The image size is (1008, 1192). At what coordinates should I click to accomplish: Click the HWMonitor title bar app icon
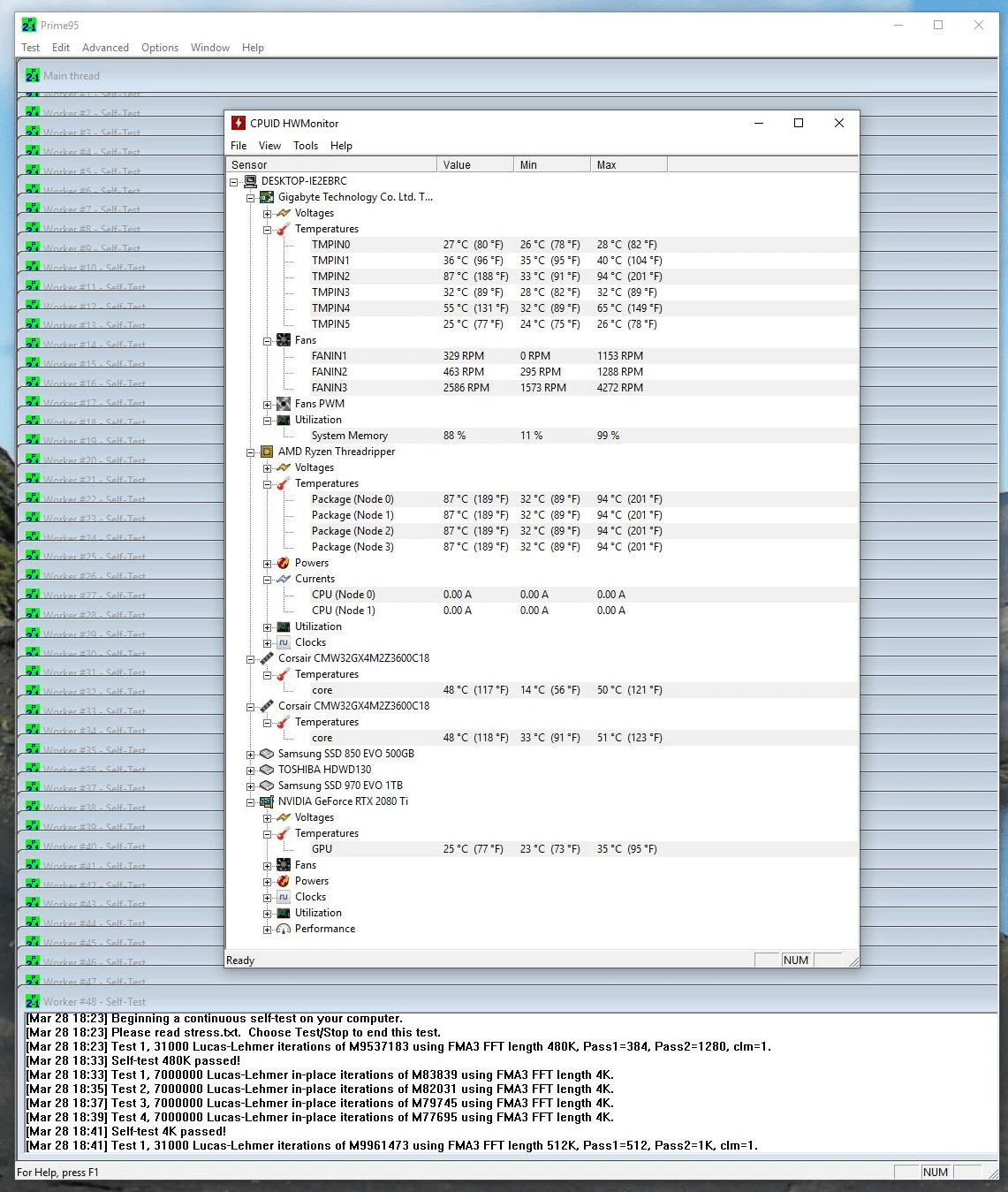[238, 123]
